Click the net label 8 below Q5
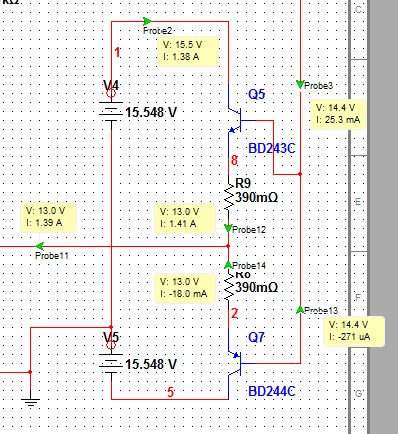This screenshot has width=398, height=434. [x=234, y=160]
